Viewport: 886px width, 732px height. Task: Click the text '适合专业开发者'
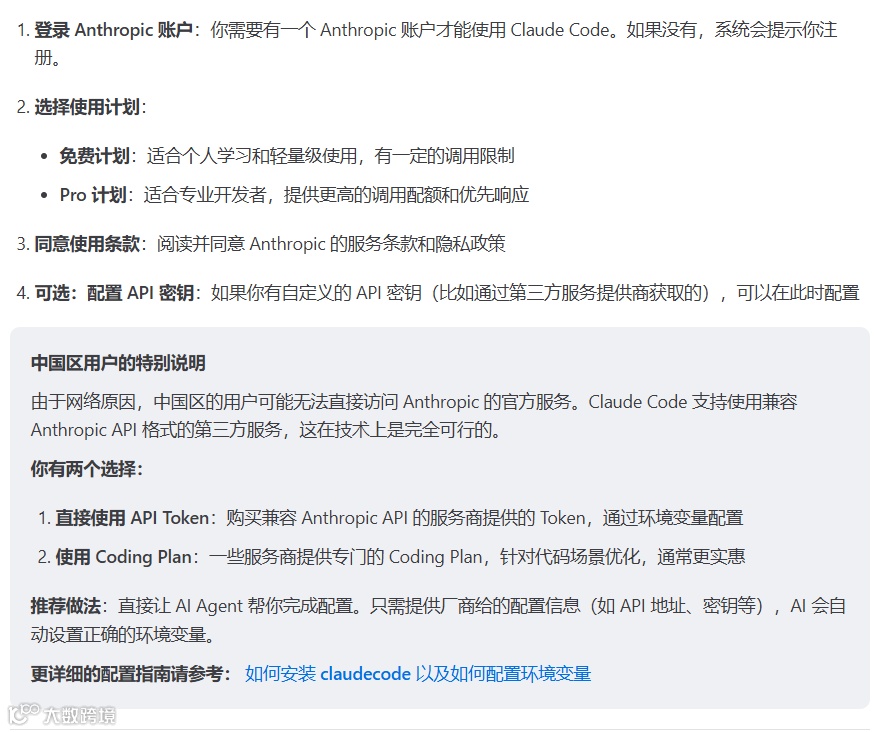pyautogui.click(x=205, y=195)
